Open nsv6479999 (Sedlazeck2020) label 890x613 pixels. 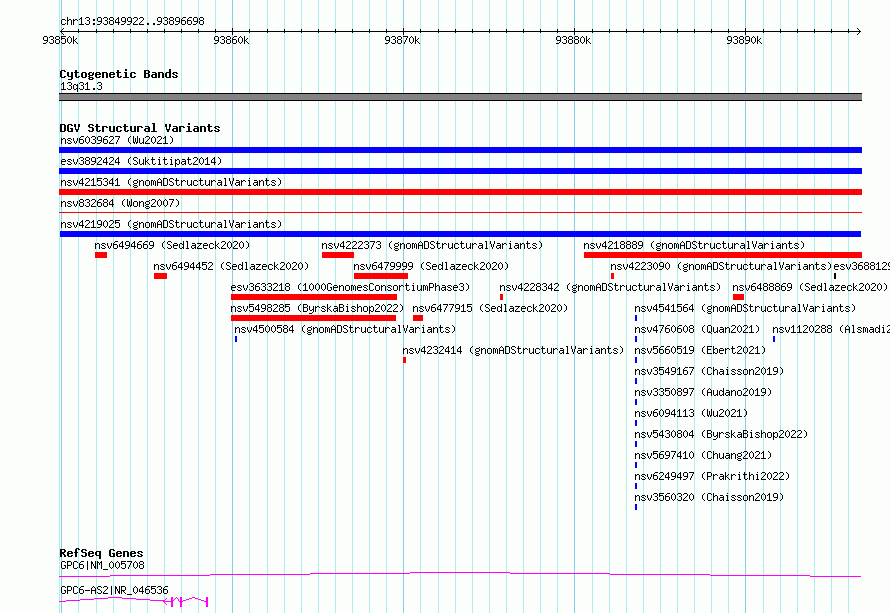click(x=431, y=266)
